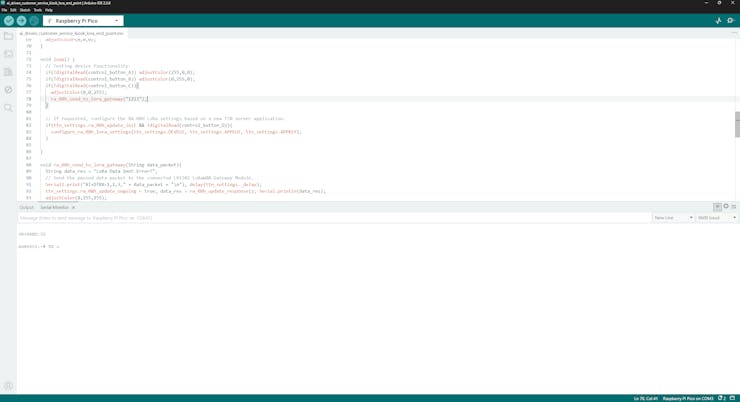Open the Raspberry Pi Pico board selector

83,21
